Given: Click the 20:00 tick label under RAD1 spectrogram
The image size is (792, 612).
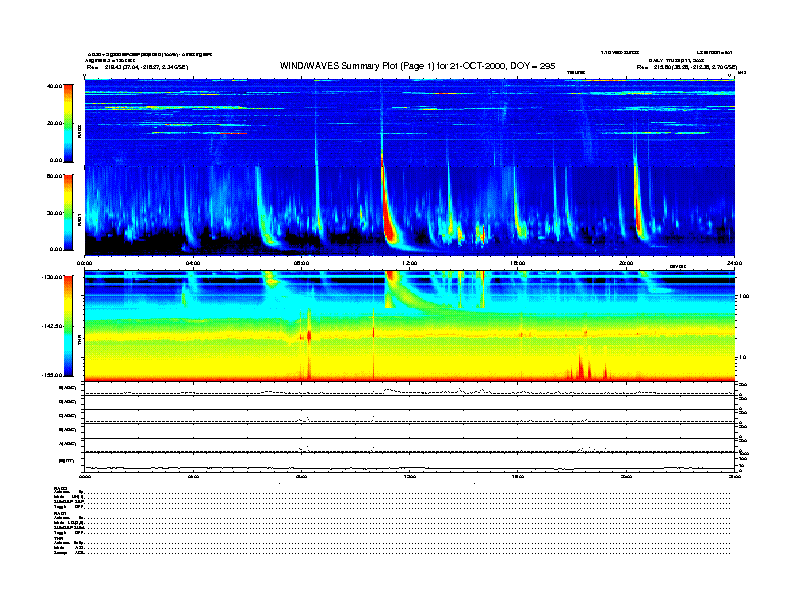Looking at the screenshot, I should point(626,263).
